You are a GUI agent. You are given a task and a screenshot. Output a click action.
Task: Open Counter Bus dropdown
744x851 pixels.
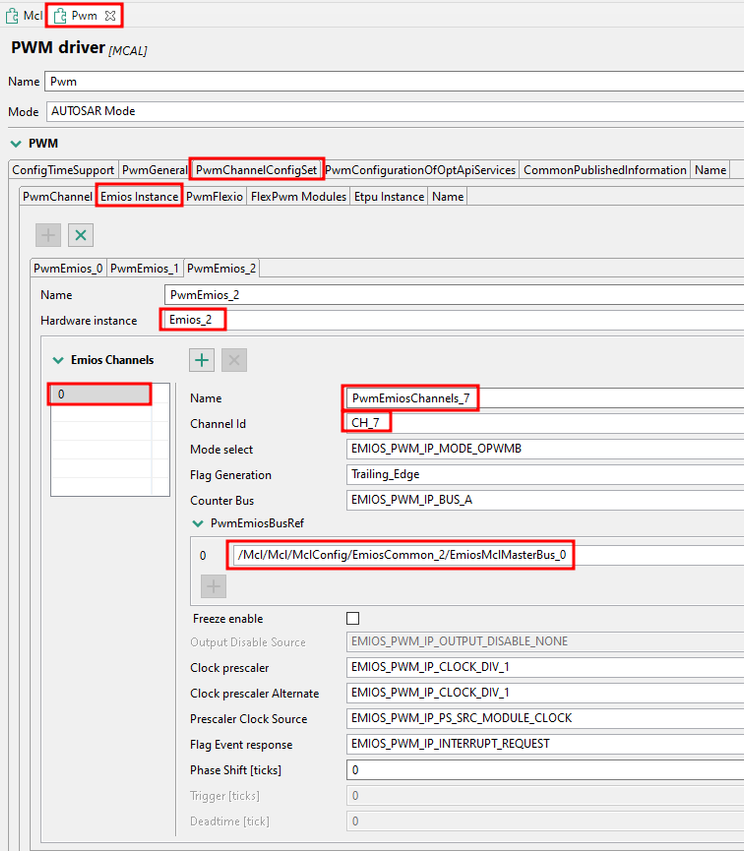point(545,500)
